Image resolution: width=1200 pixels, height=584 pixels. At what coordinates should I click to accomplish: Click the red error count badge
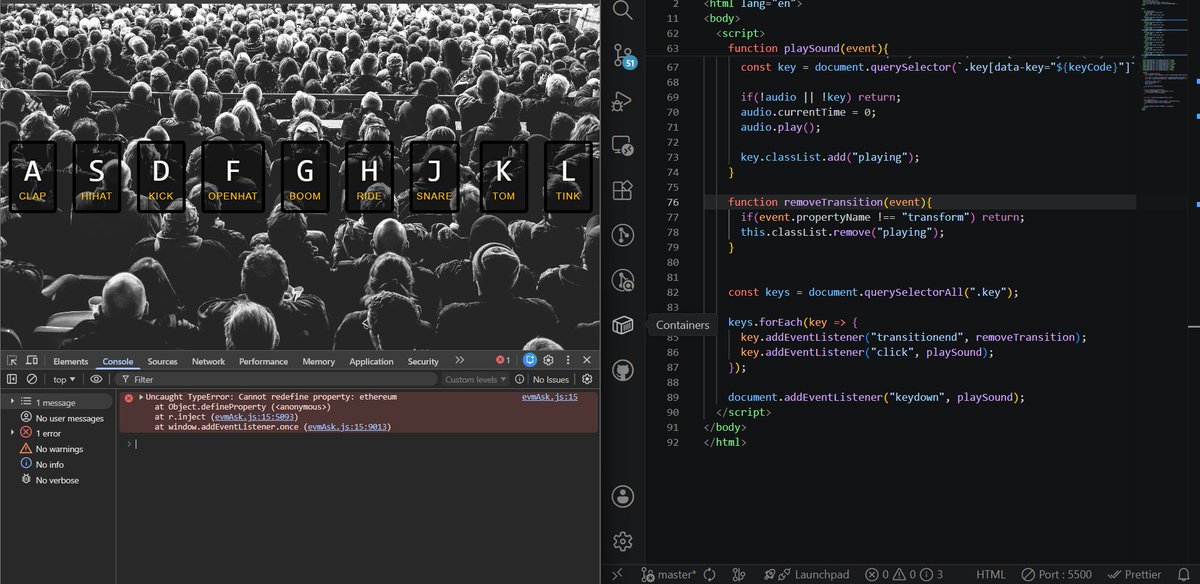(504, 360)
